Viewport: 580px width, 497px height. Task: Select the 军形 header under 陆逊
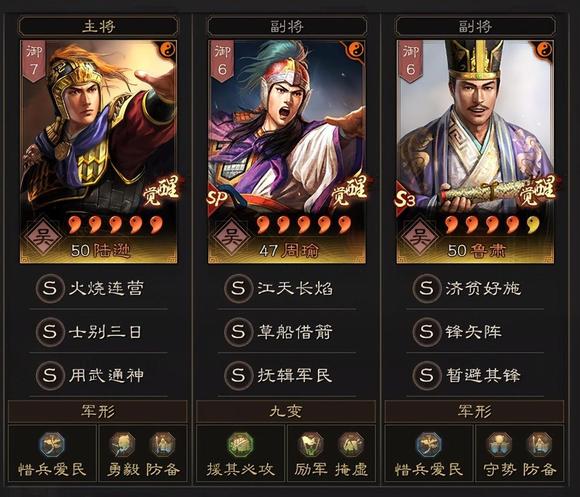[x=98, y=411]
